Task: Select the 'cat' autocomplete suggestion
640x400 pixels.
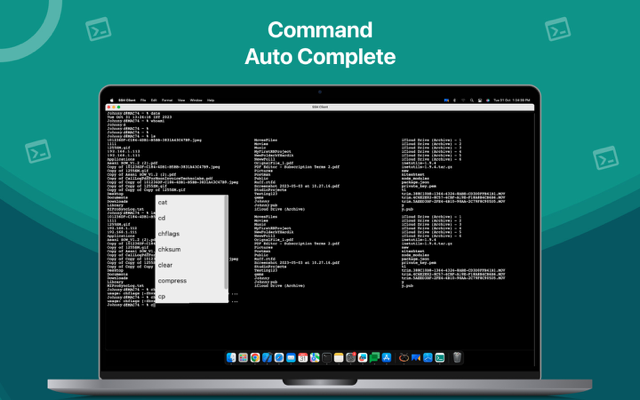Action: click(163, 203)
